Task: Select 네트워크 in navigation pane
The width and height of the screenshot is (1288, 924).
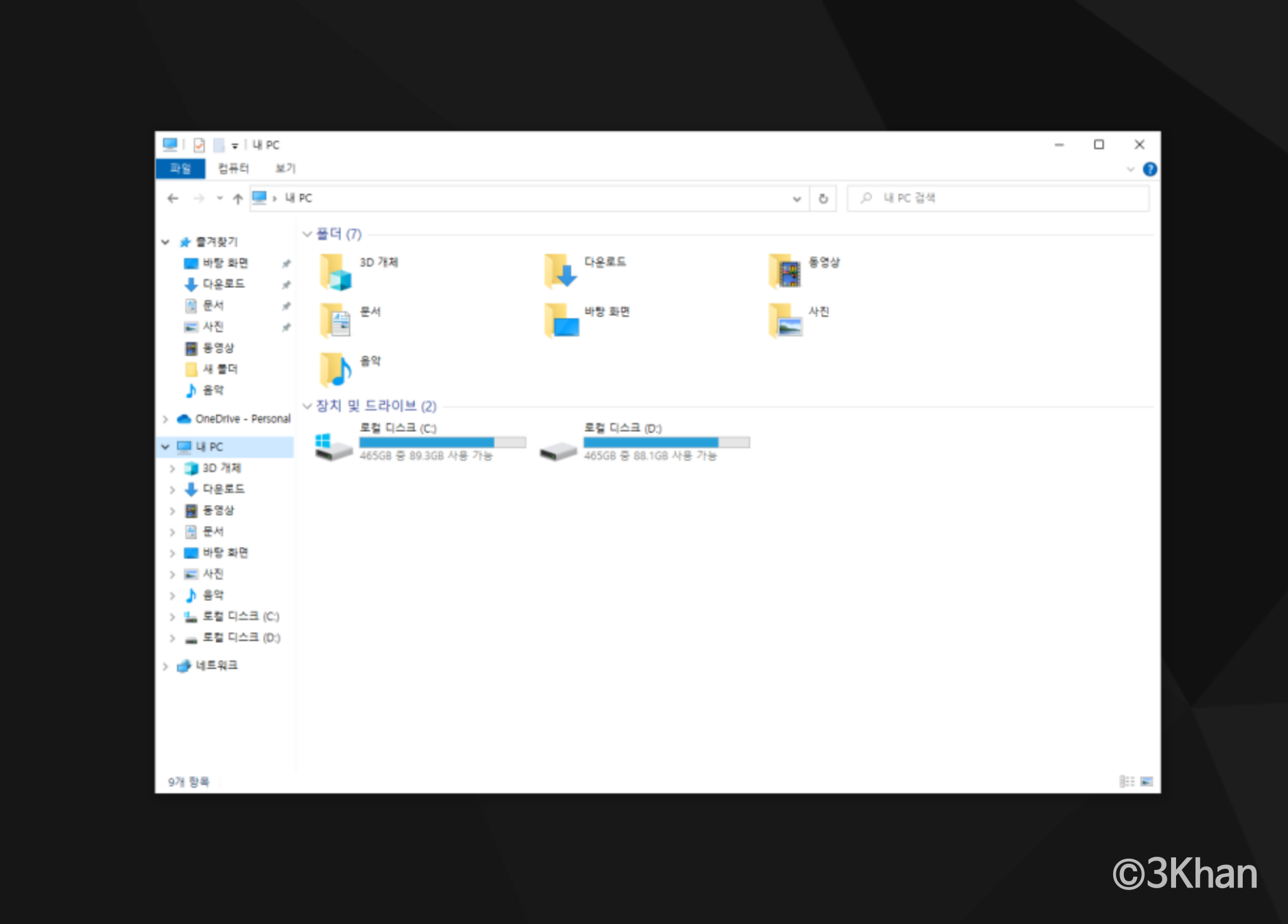Action: [x=216, y=666]
